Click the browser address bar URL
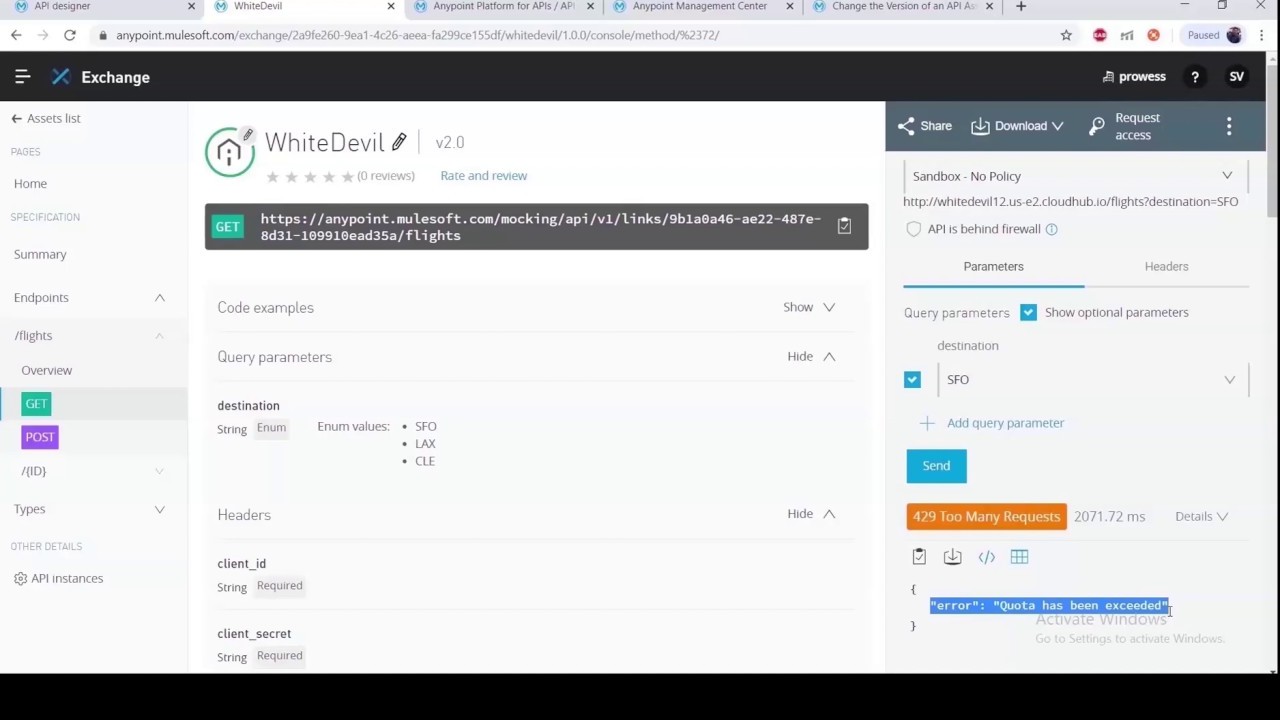Image resolution: width=1280 pixels, height=720 pixels. 417,35
